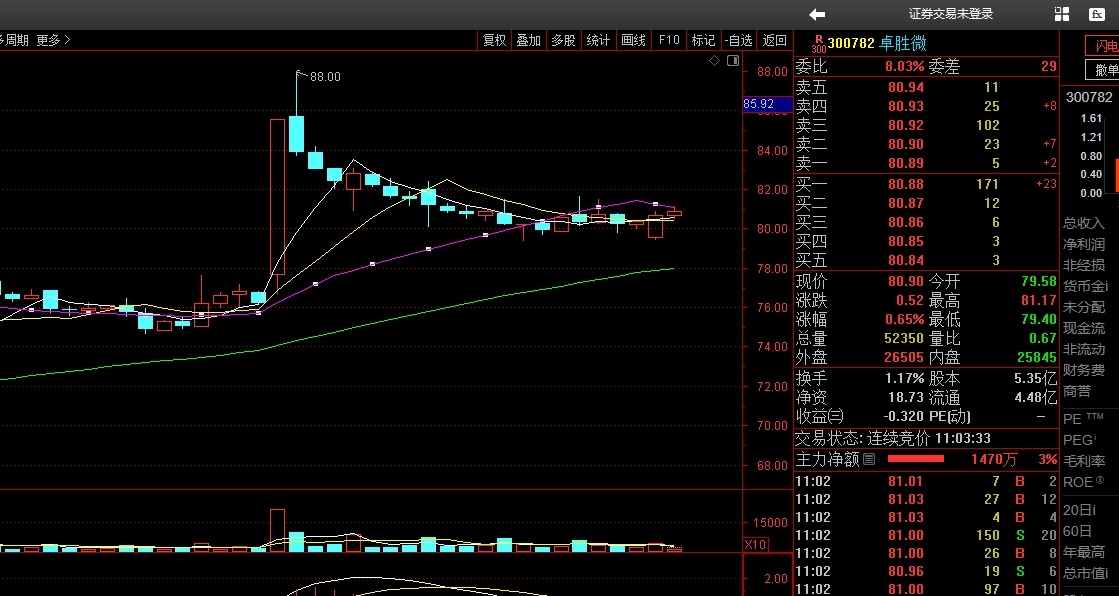The height and width of the screenshot is (596, 1119).
Task: Select the 总市值 item in the sidebar
Action: click(x=1085, y=573)
